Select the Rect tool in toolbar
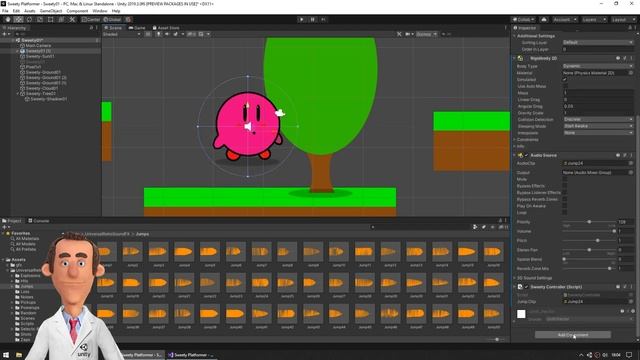The width and height of the screenshot is (640, 360). (x=51, y=19)
